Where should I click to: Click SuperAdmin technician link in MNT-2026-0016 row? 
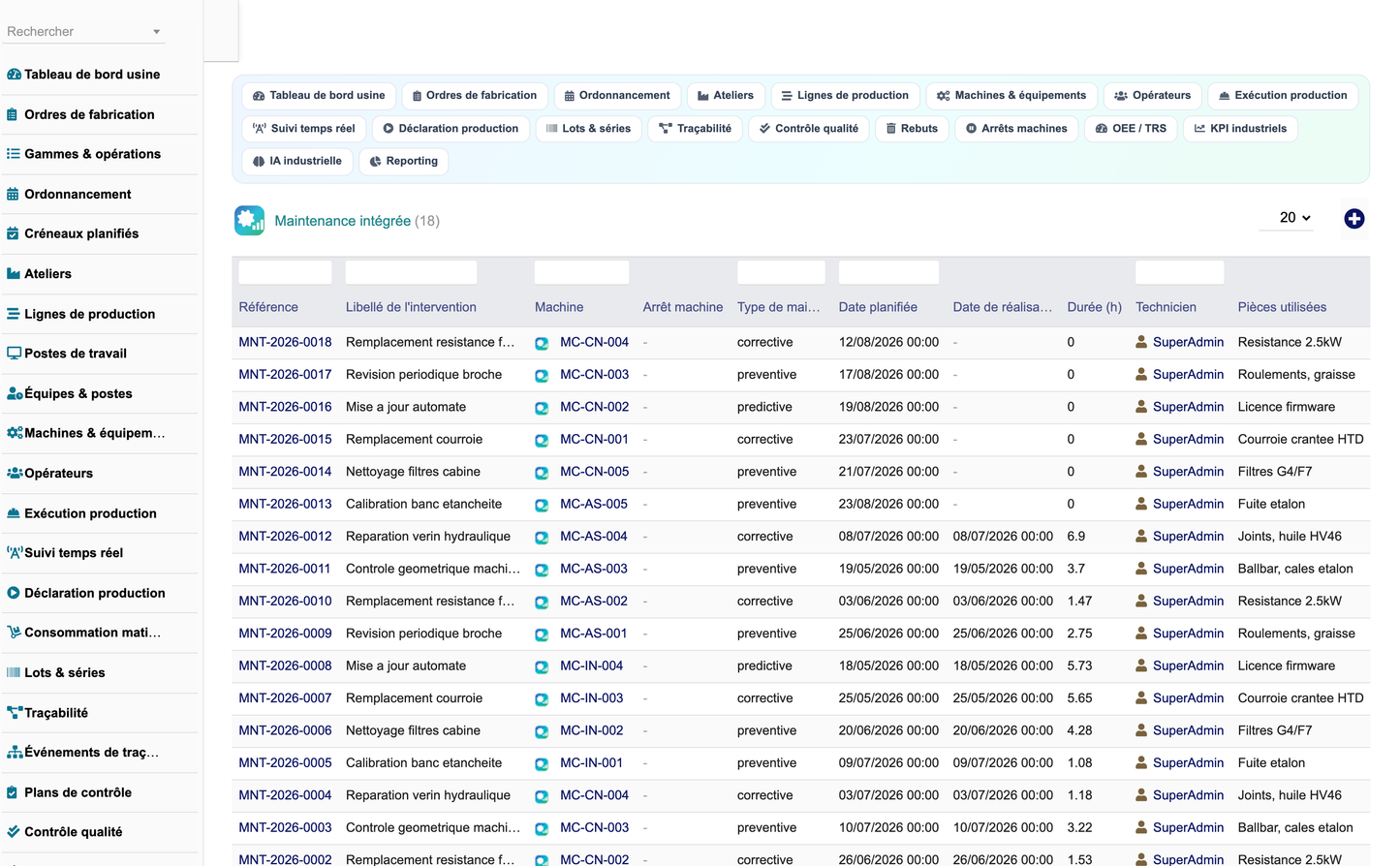click(1188, 407)
